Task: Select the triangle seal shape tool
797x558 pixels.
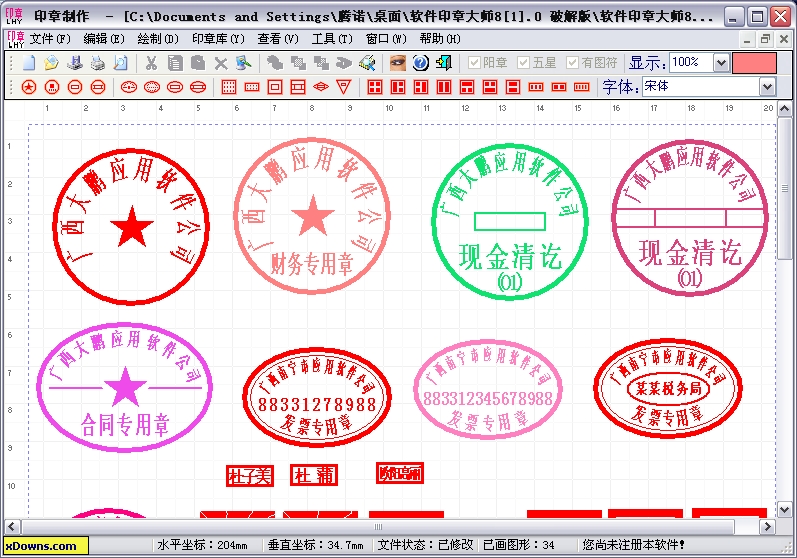Action: pos(343,87)
